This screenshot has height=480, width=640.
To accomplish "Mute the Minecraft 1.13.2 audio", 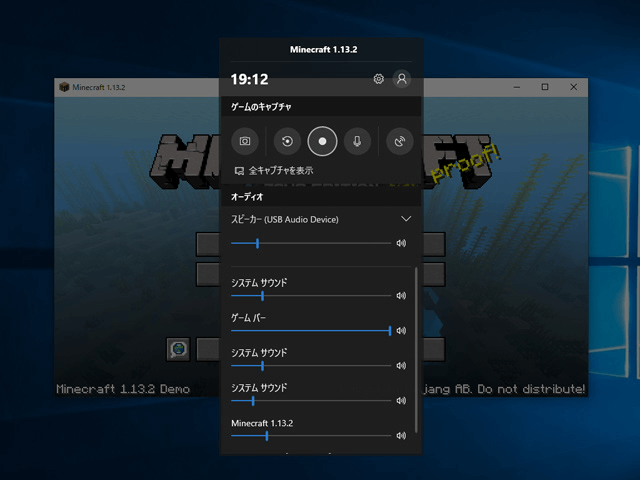I will pos(401,436).
